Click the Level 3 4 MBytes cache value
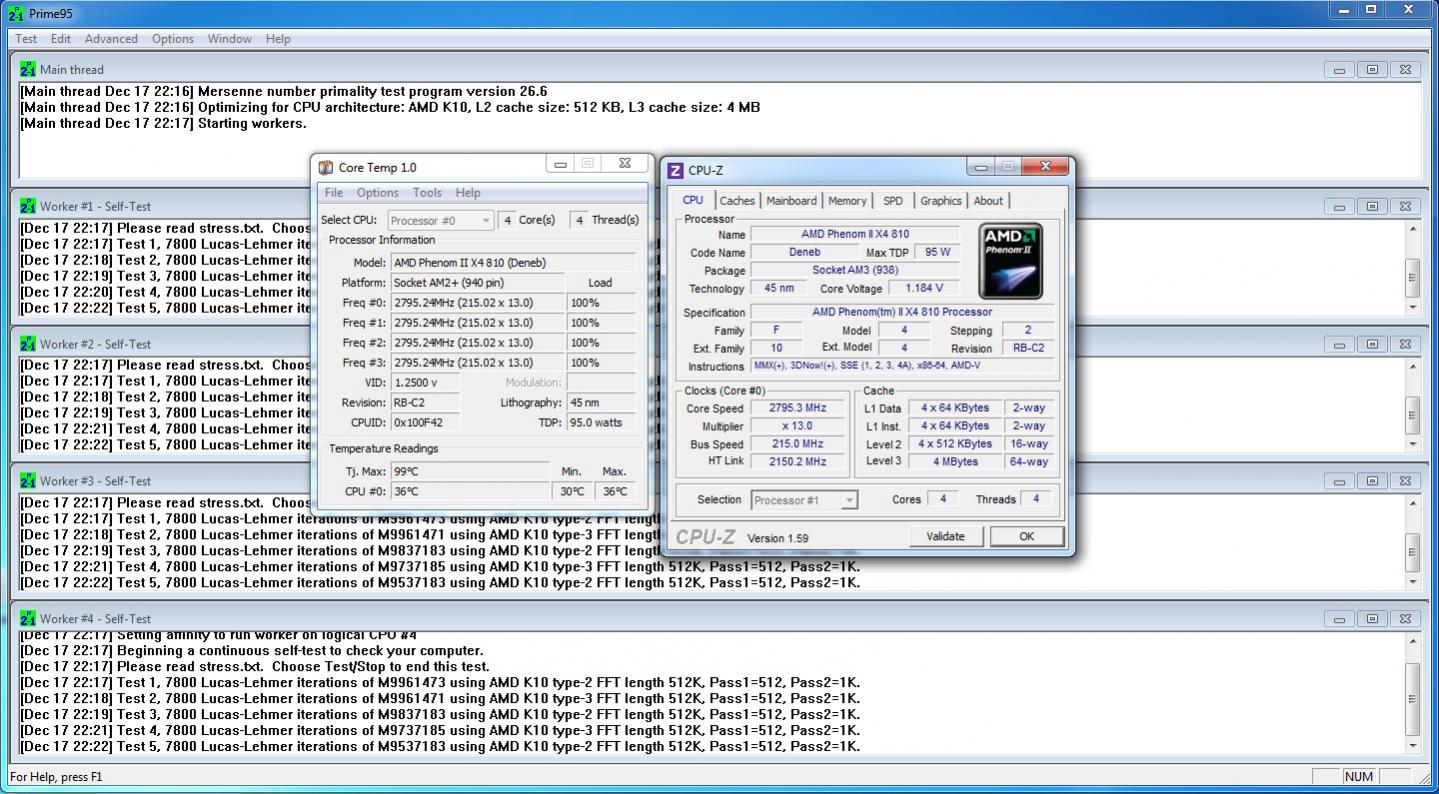 (x=956, y=461)
